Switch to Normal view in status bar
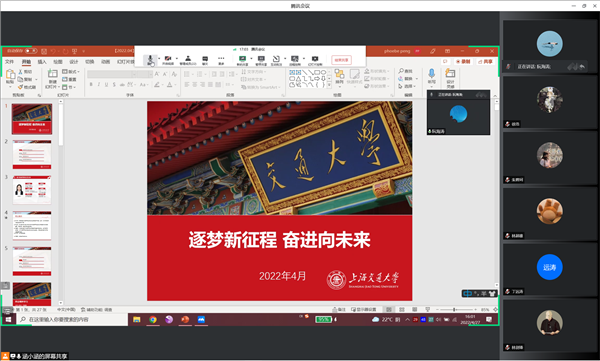 coord(389,309)
